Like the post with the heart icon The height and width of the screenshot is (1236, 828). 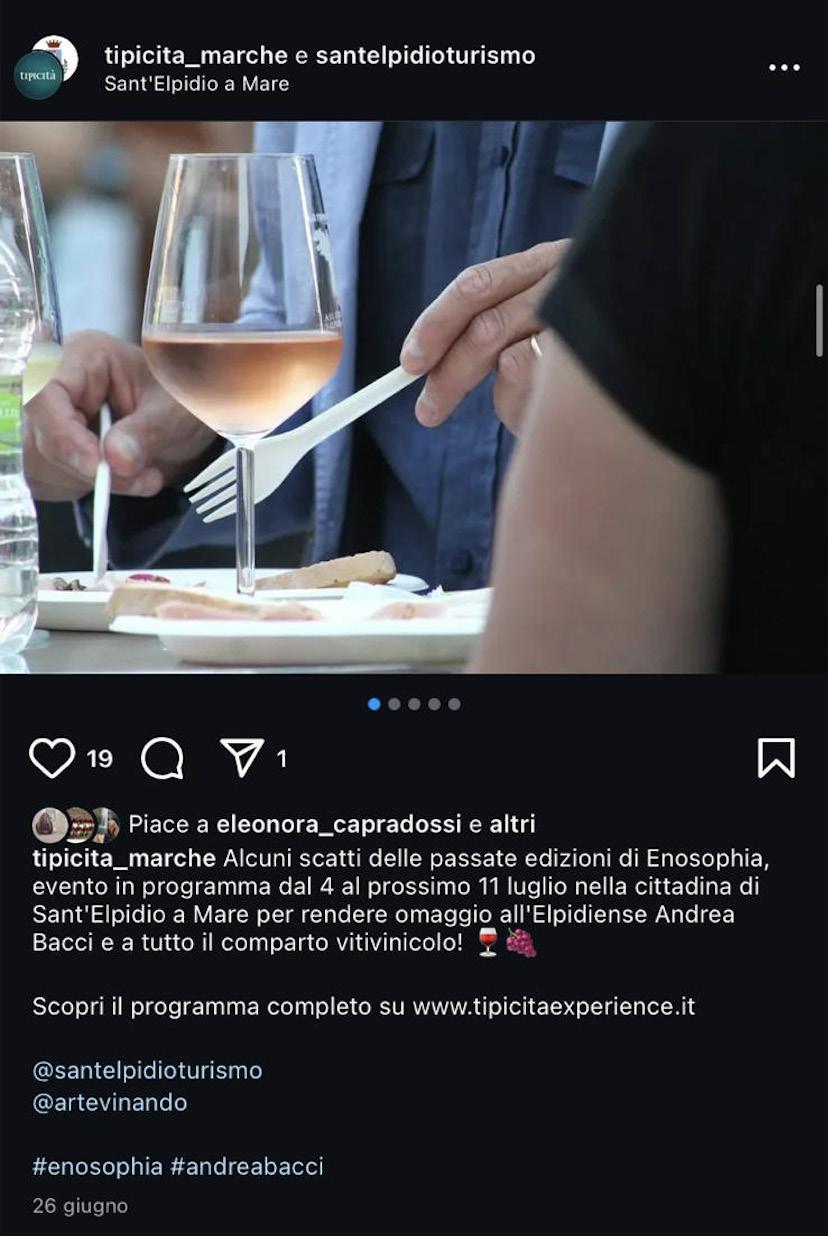pos(52,758)
